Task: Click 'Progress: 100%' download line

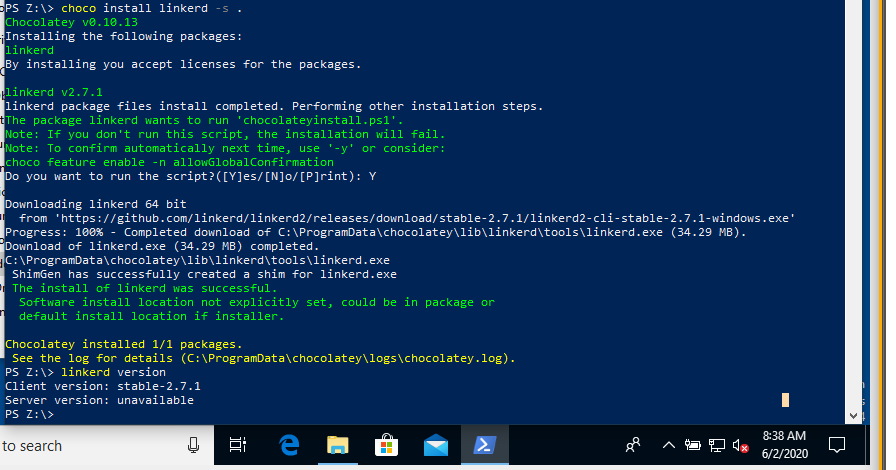Action: click(375, 232)
